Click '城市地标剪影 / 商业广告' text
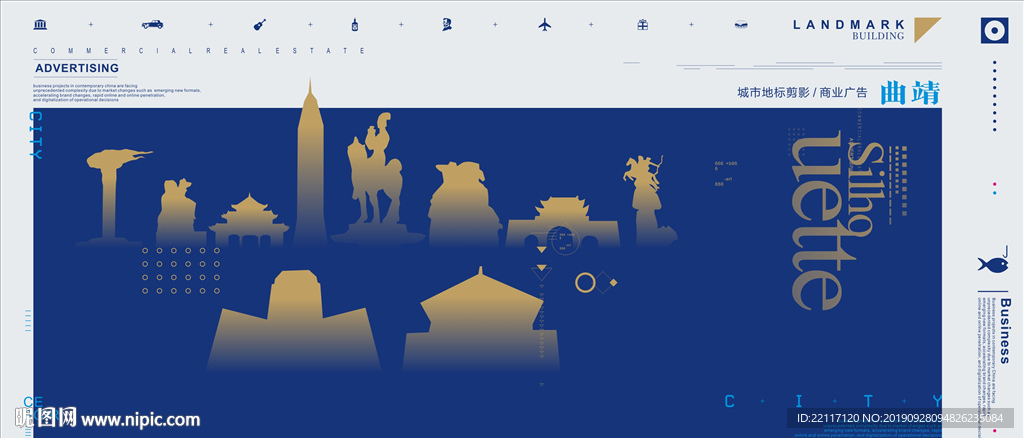 click(x=802, y=93)
